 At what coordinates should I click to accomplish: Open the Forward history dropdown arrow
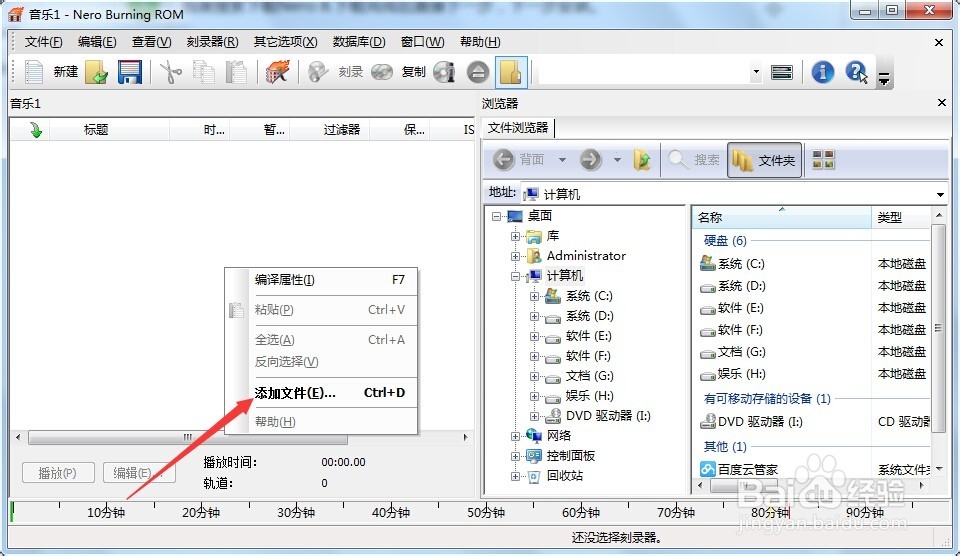click(617, 160)
